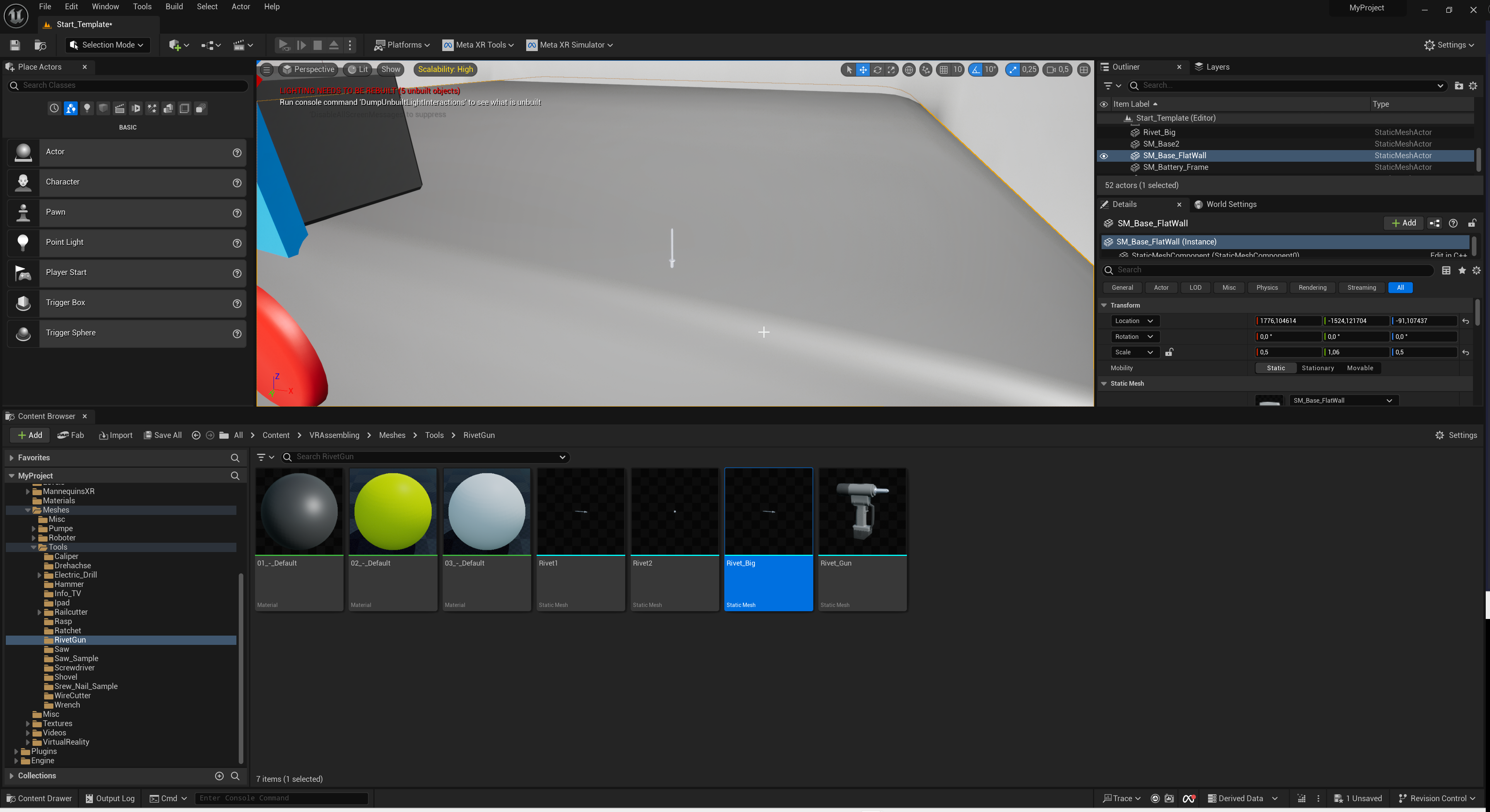Open the Lights category in Place Actors
This screenshot has width=1490, height=812.
pos(87,108)
